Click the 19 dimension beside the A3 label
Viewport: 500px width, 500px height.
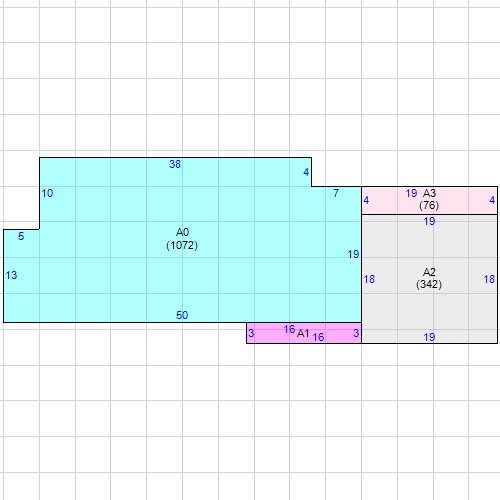411,193
